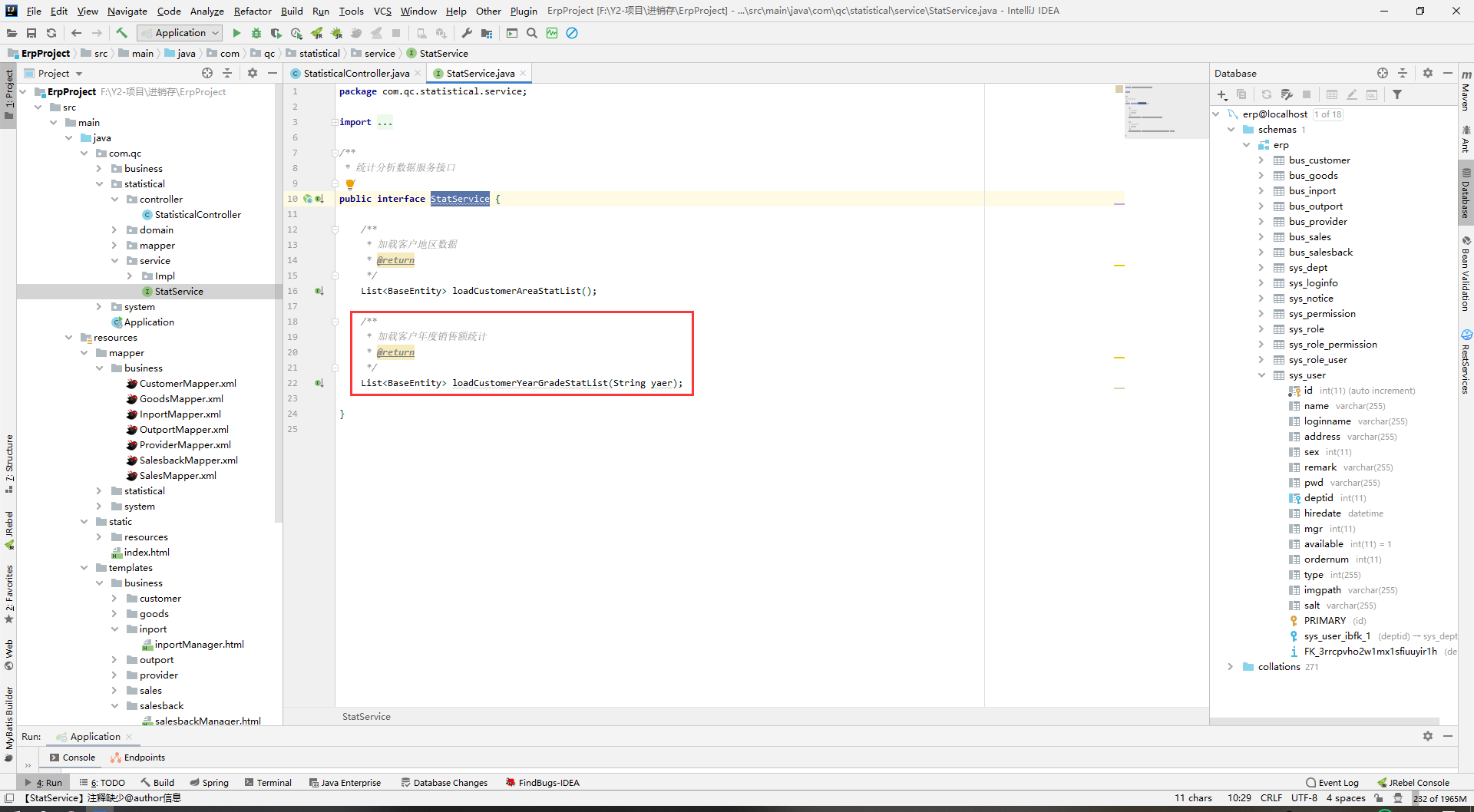Screen dimensions: 1474x812
Task: Click gutter implementation icon for loadCustomerAreaStatList
Action: pos(319,291)
